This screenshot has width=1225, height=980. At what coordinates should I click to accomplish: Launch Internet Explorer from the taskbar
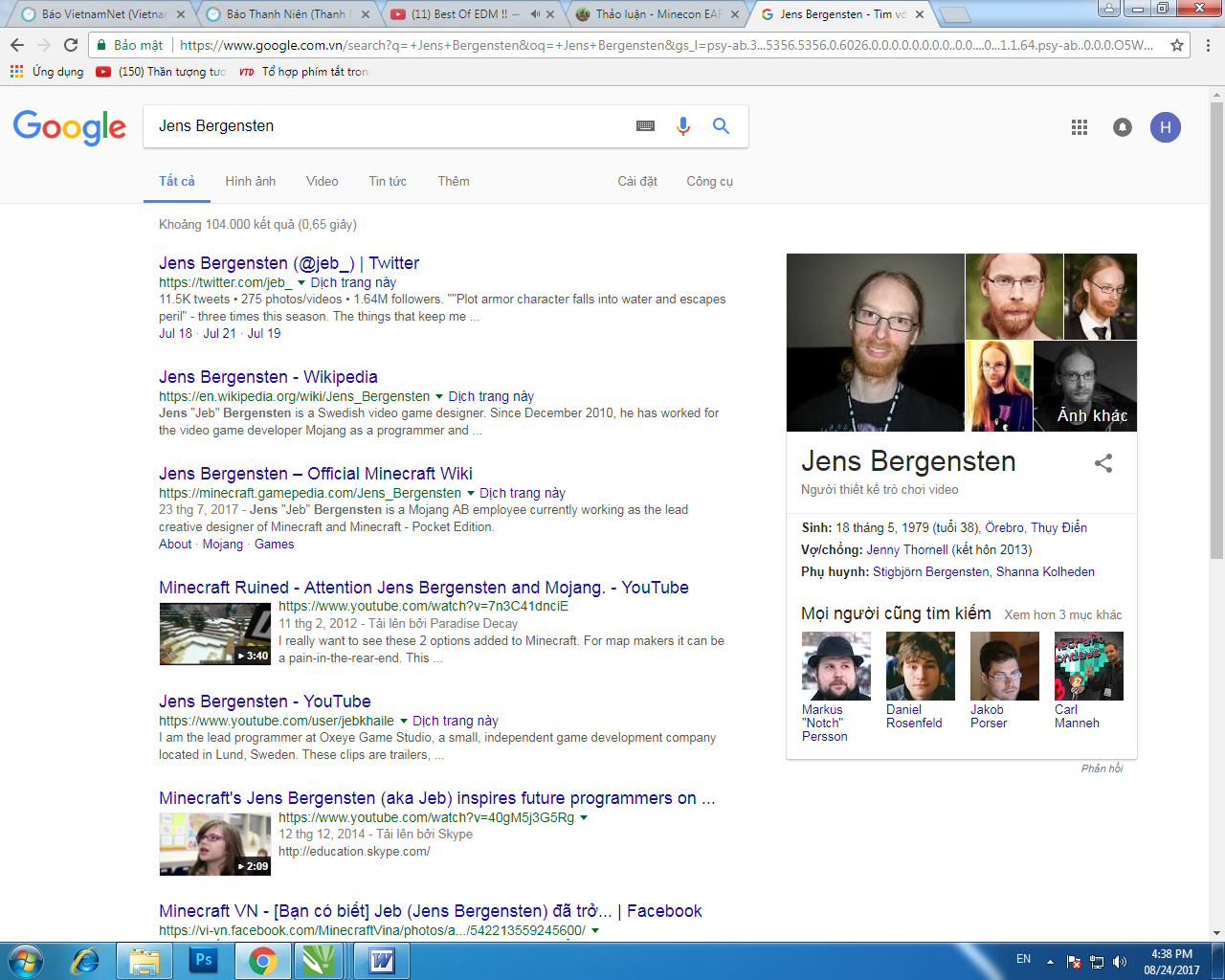click(86, 960)
